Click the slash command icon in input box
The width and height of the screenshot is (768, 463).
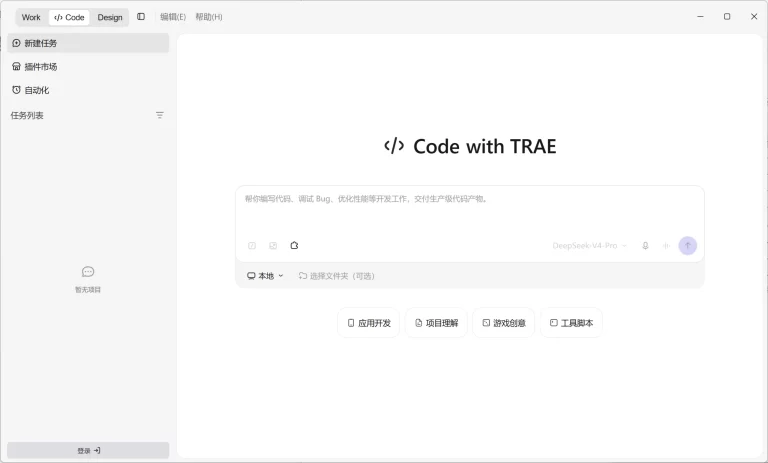click(252, 245)
